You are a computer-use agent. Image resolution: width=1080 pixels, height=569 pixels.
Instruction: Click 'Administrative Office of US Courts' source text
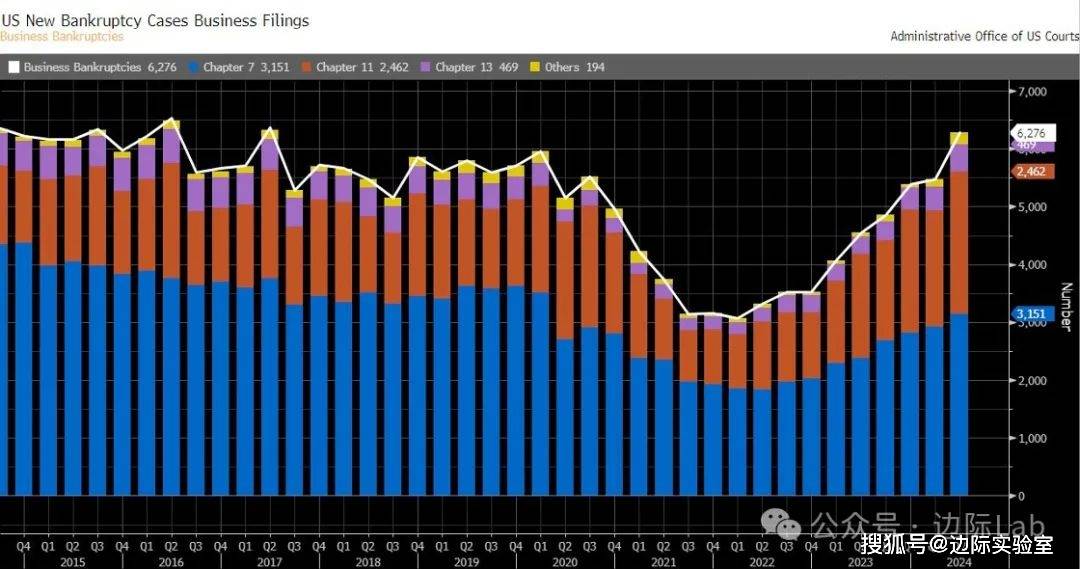tap(984, 36)
